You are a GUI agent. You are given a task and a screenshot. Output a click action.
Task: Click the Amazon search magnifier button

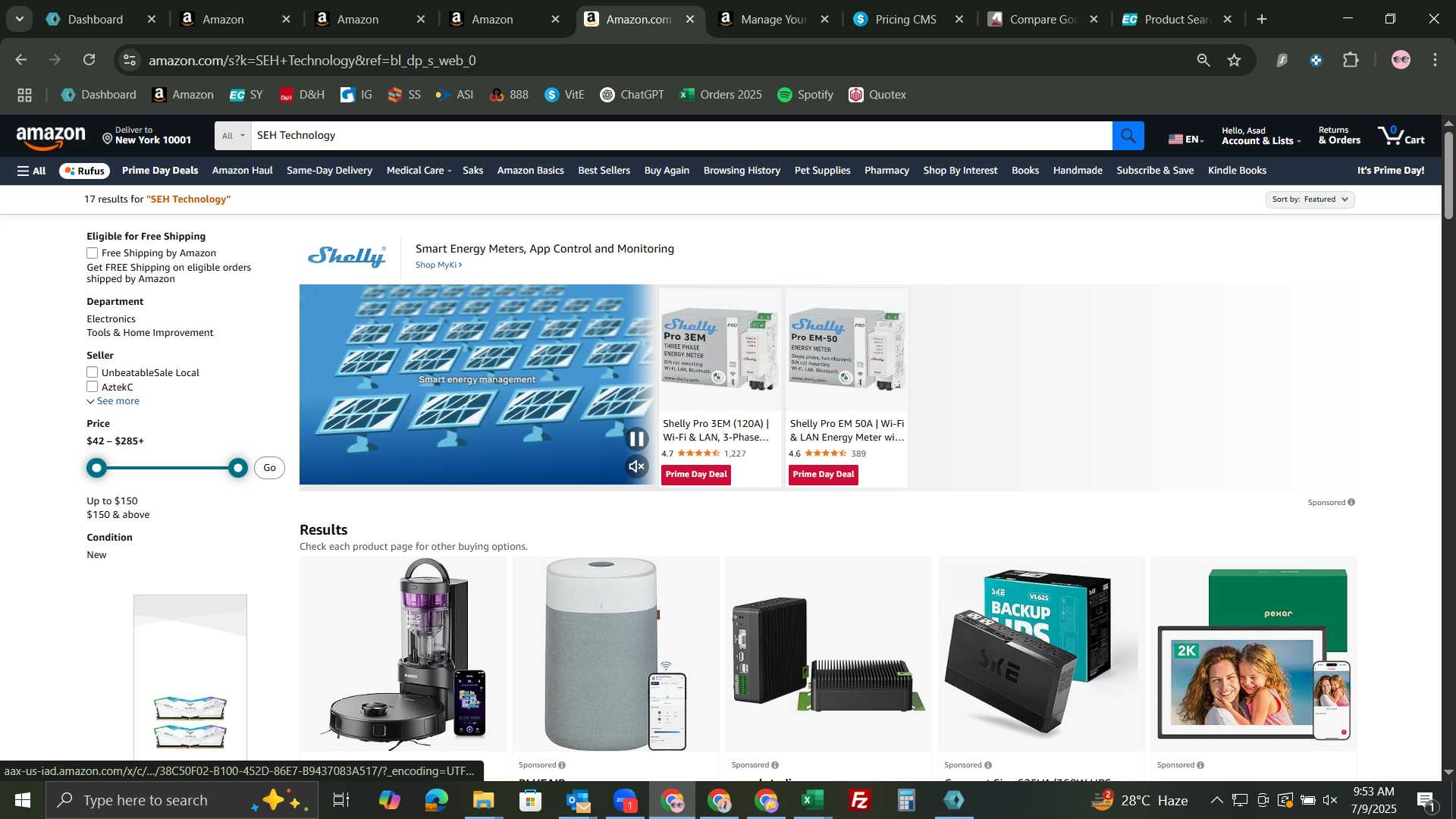(x=1128, y=136)
